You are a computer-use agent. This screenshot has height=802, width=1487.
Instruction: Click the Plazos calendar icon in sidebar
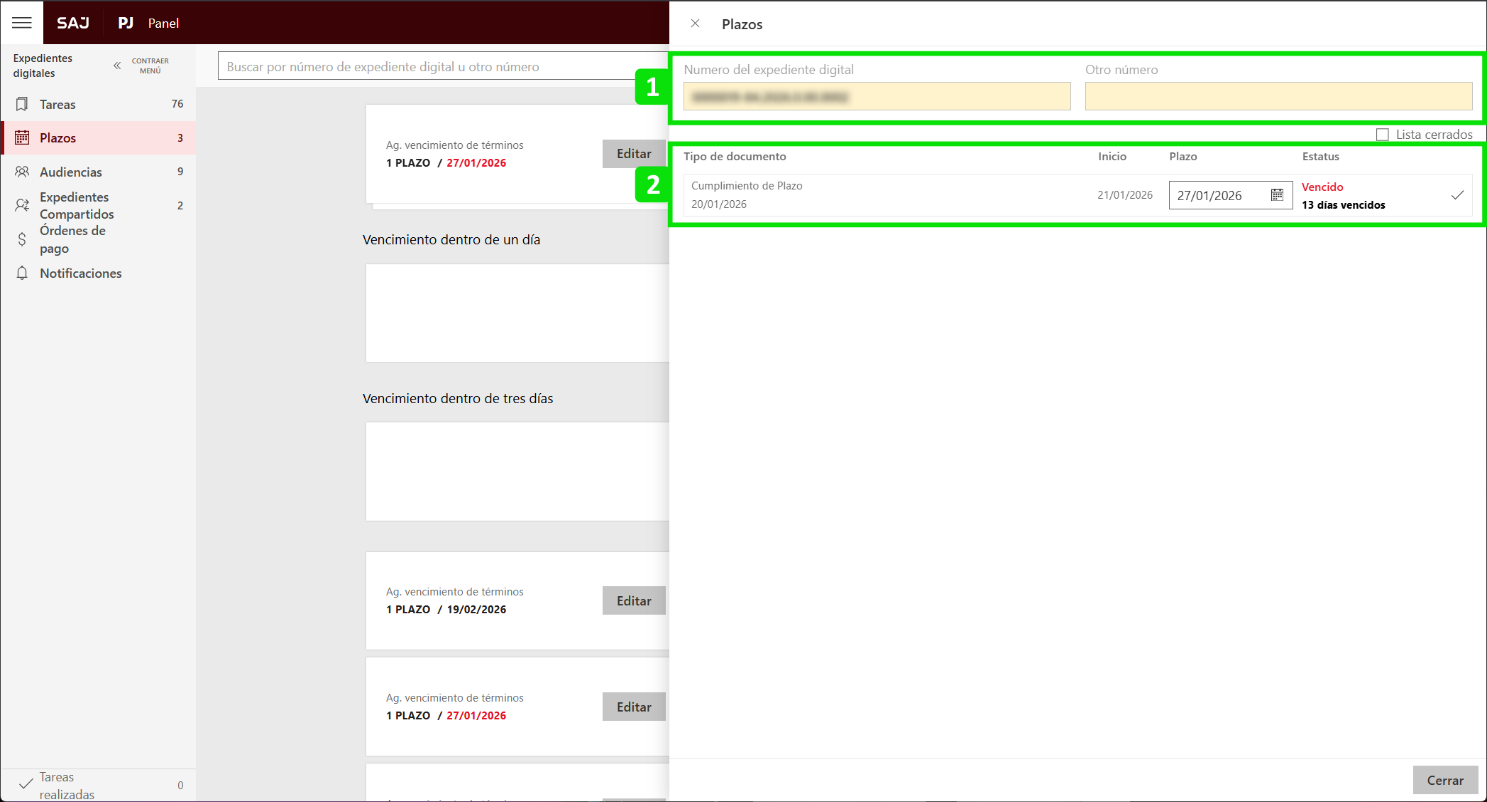22,138
